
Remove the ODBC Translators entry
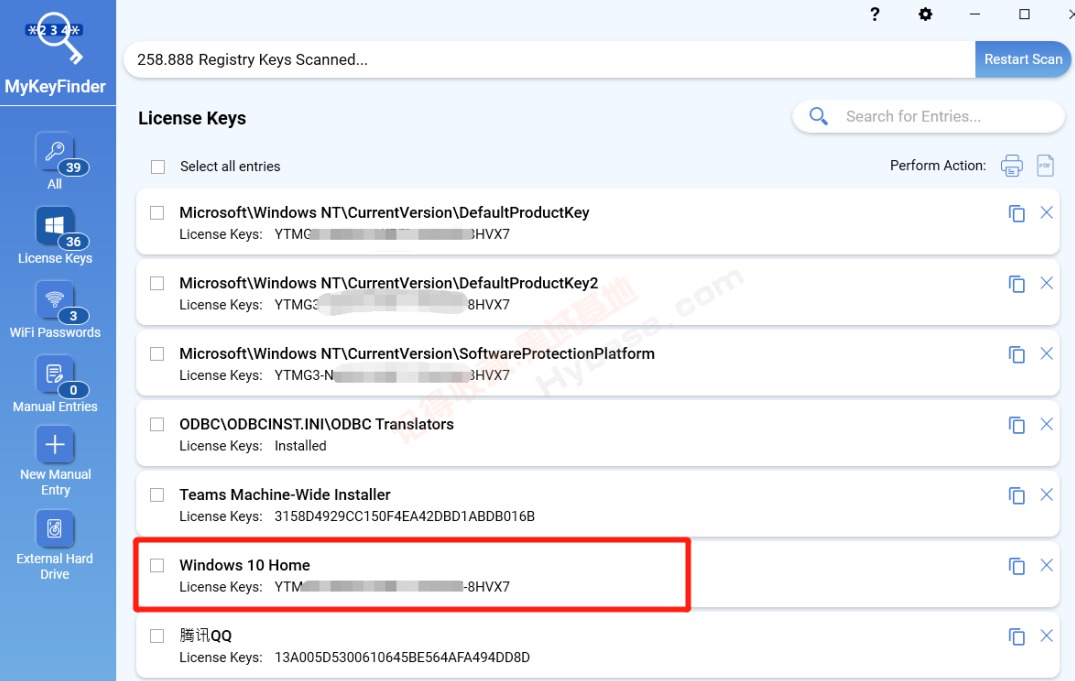(1046, 424)
